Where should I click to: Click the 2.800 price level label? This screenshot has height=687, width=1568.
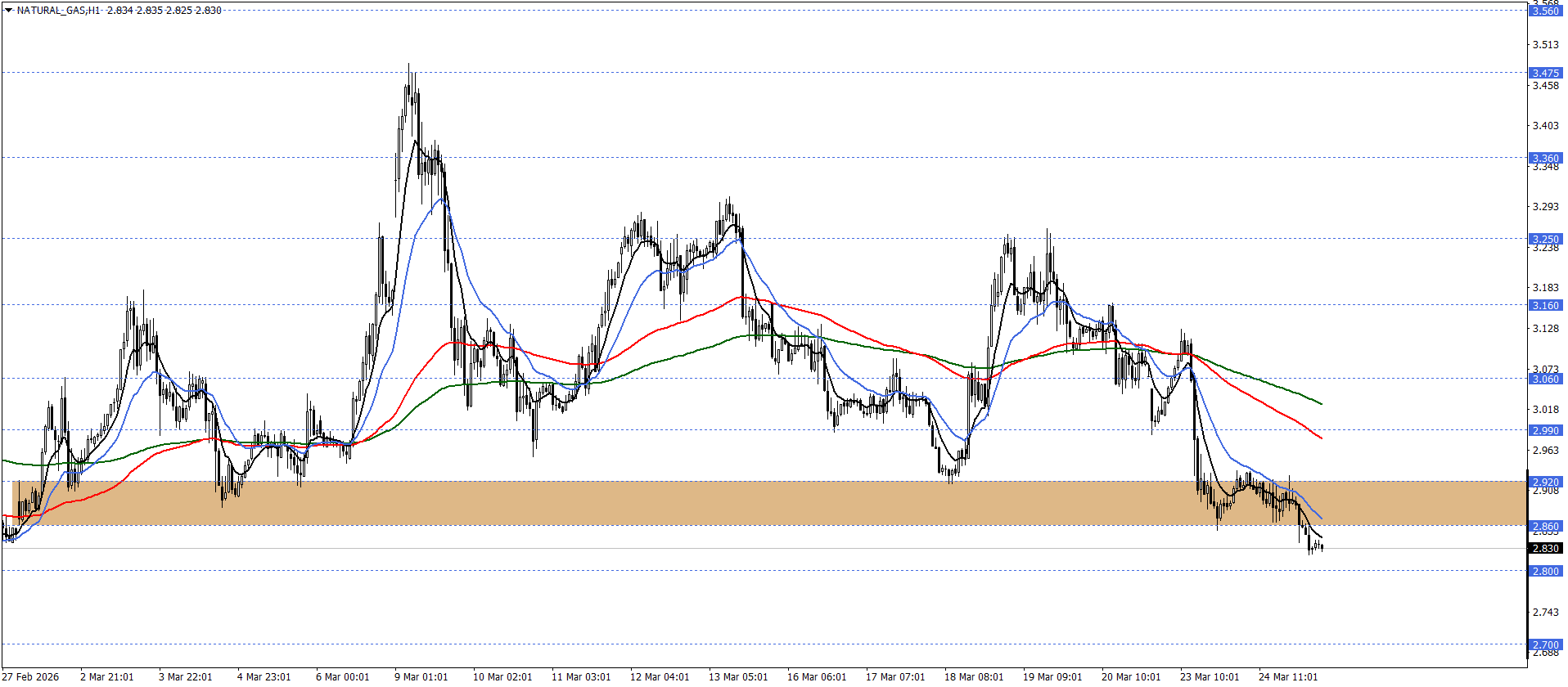(1545, 571)
